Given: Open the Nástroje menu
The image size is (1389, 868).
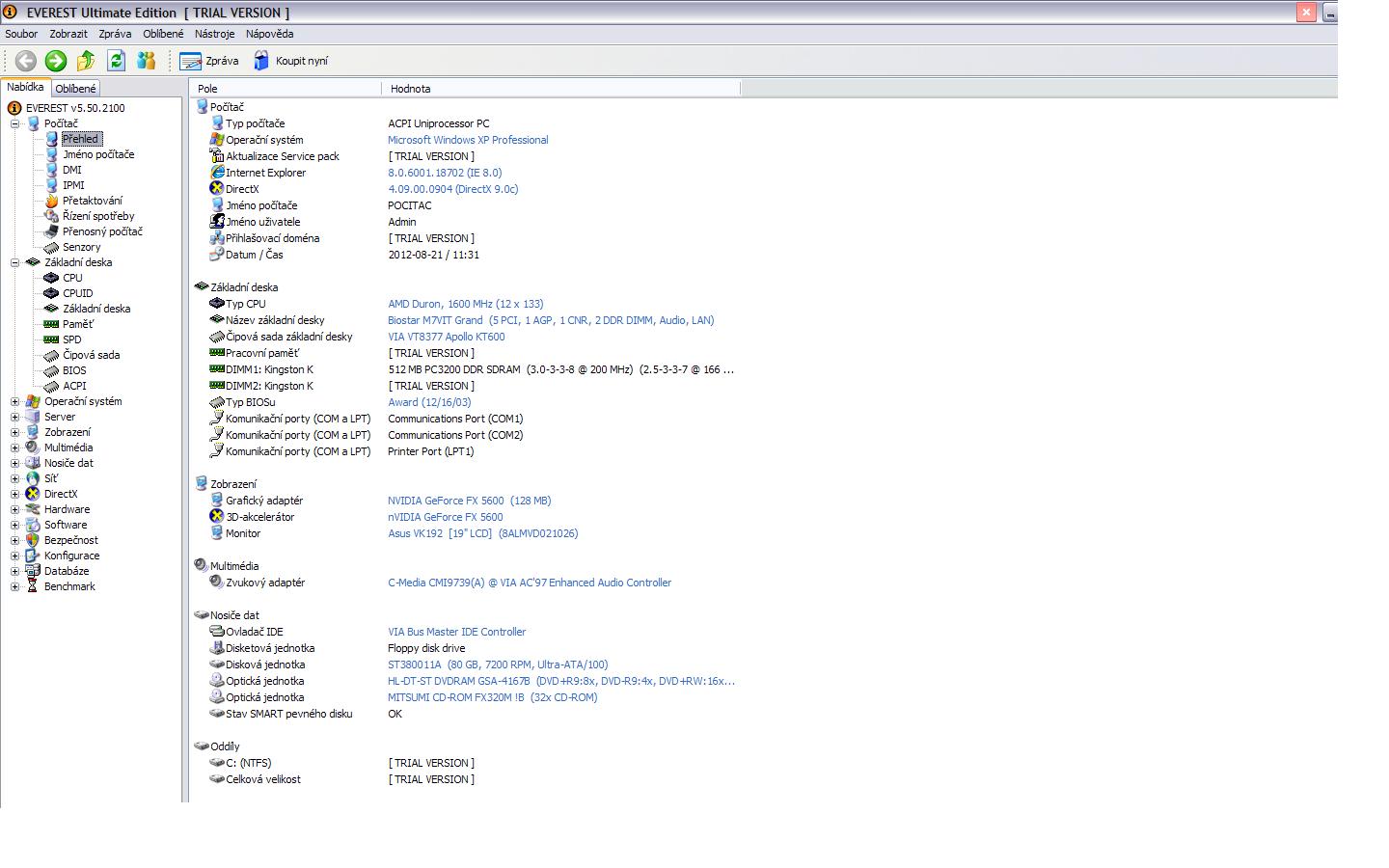Looking at the screenshot, I should point(214,34).
